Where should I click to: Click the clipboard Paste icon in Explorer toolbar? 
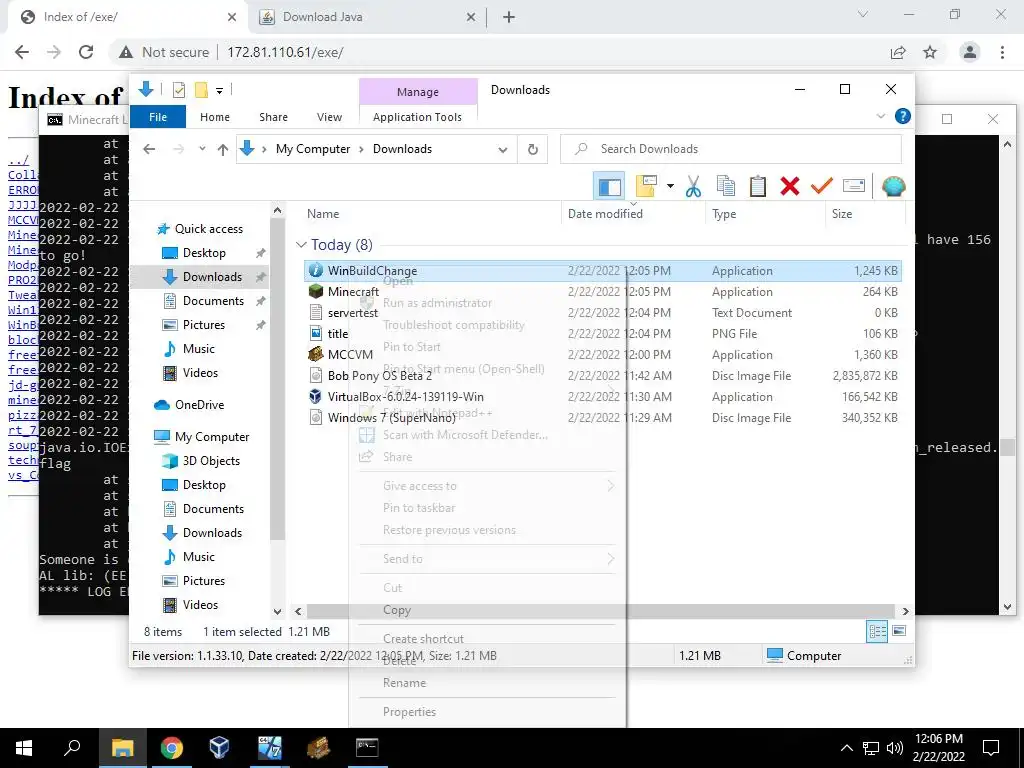pos(758,187)
